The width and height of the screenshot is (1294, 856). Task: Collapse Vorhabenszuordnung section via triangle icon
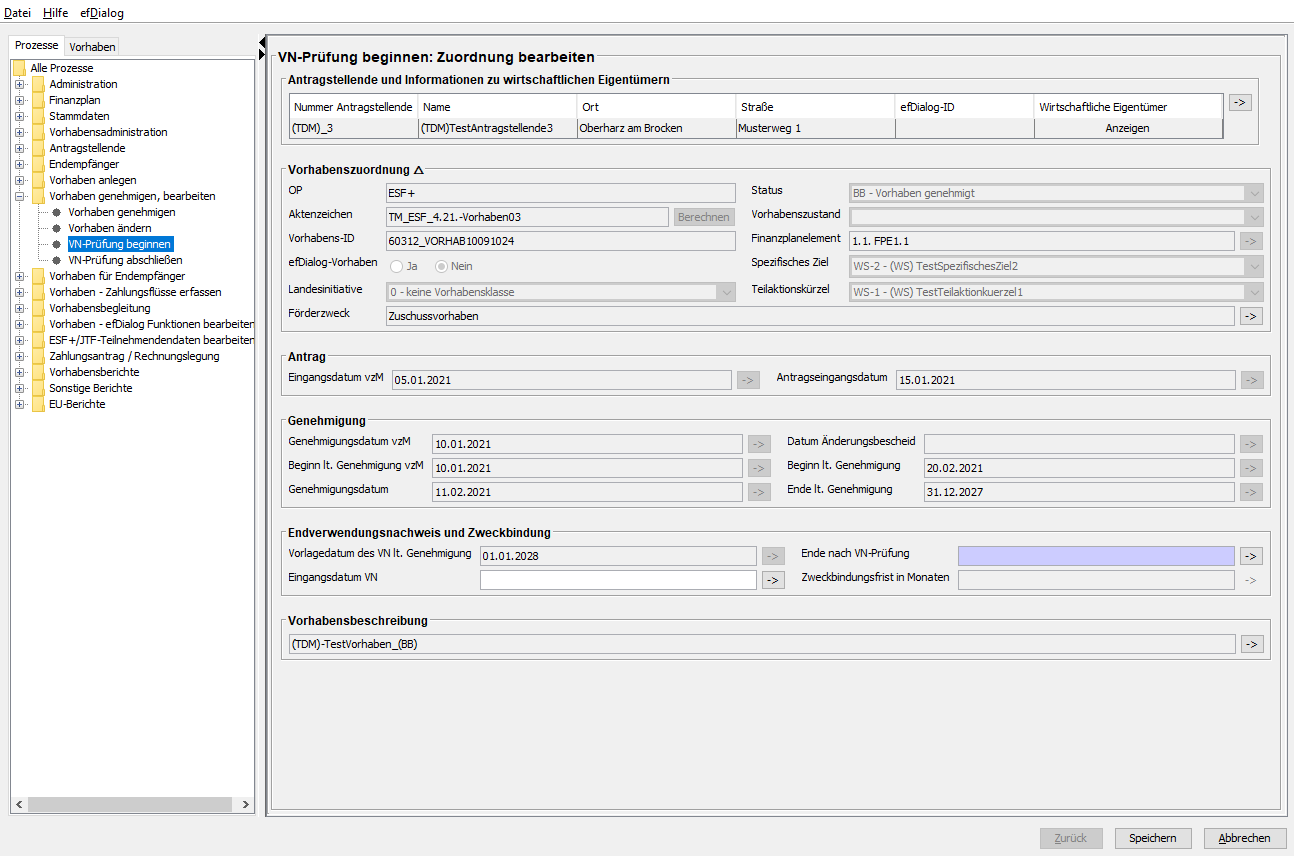click(x=419, y=171)
